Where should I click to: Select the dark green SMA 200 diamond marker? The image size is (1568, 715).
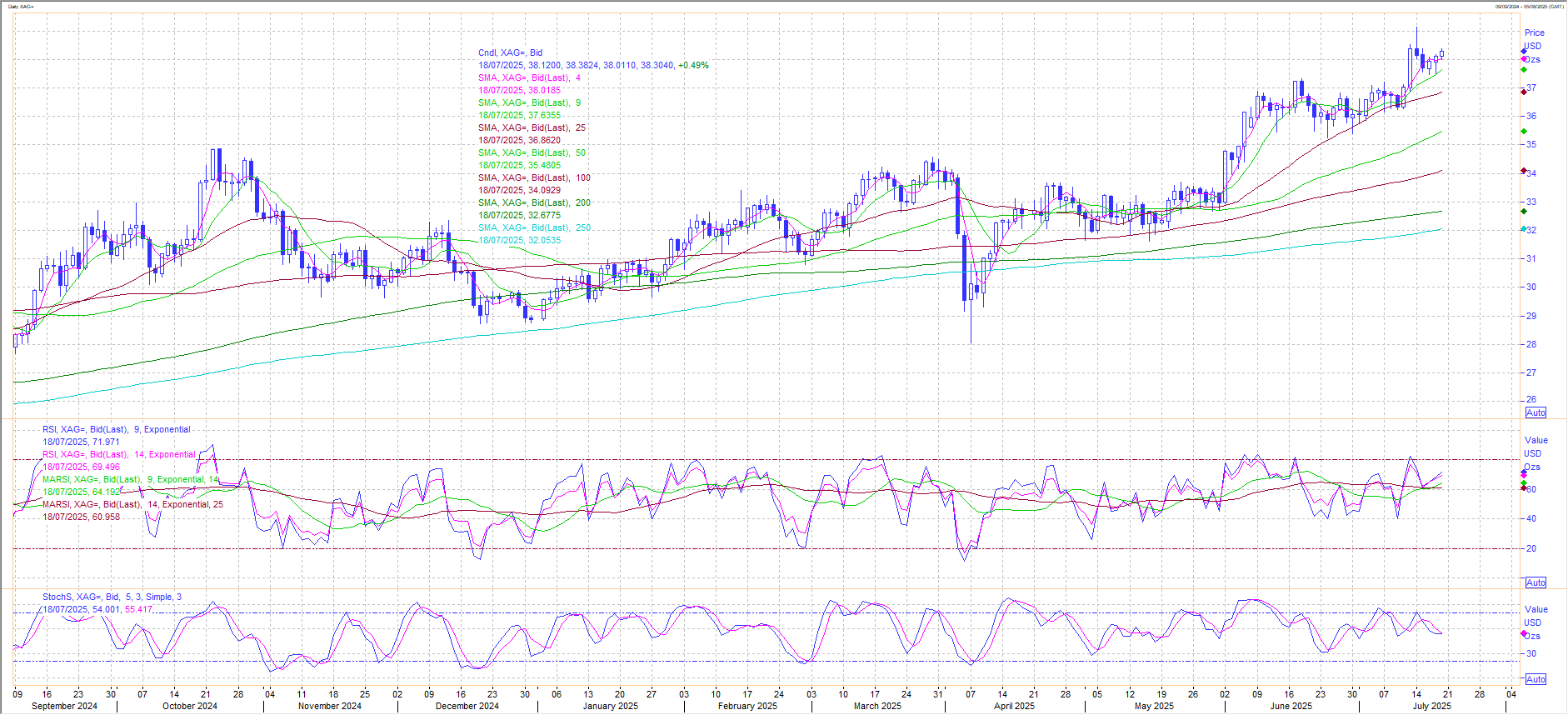click(x=1524, y=211)
